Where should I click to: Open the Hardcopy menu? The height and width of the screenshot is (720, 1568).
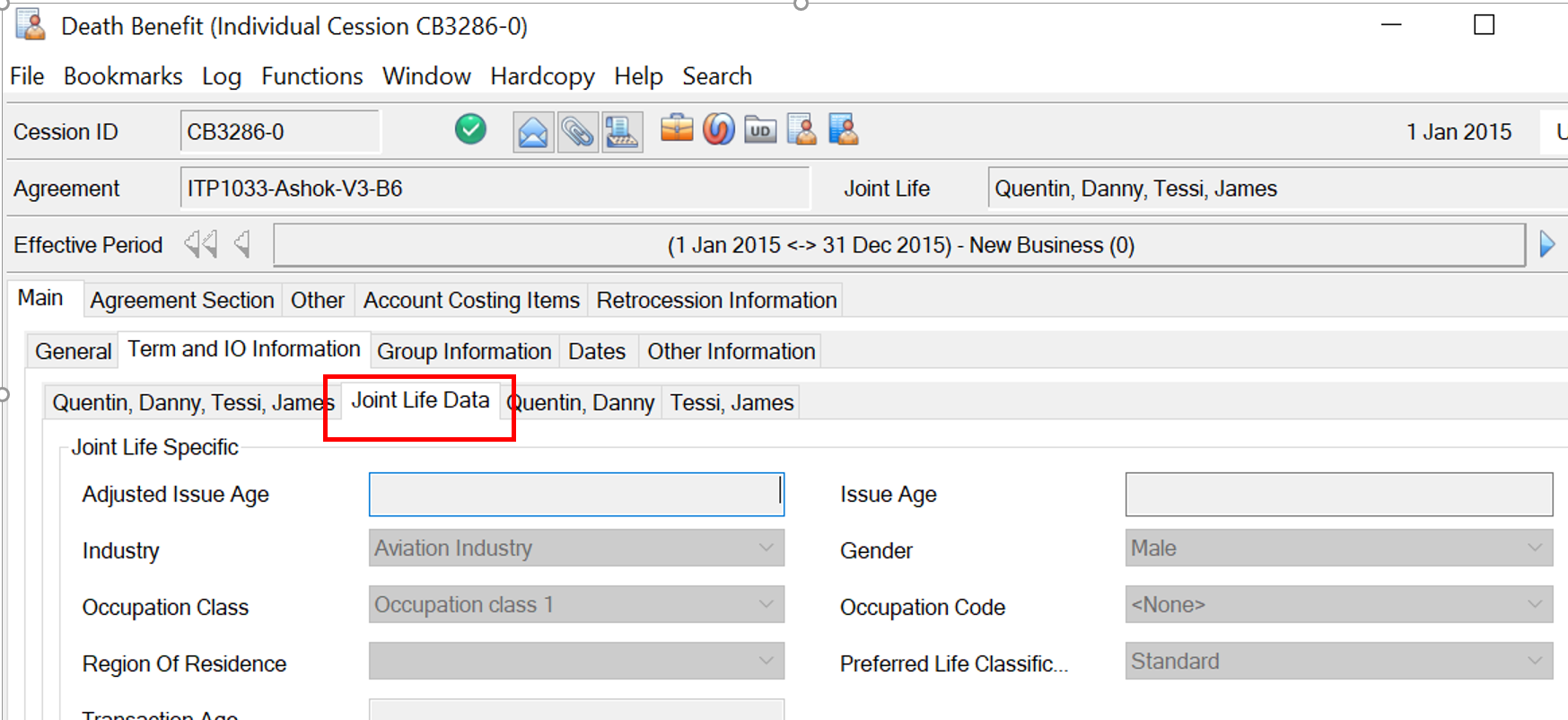tap(542, 76)
